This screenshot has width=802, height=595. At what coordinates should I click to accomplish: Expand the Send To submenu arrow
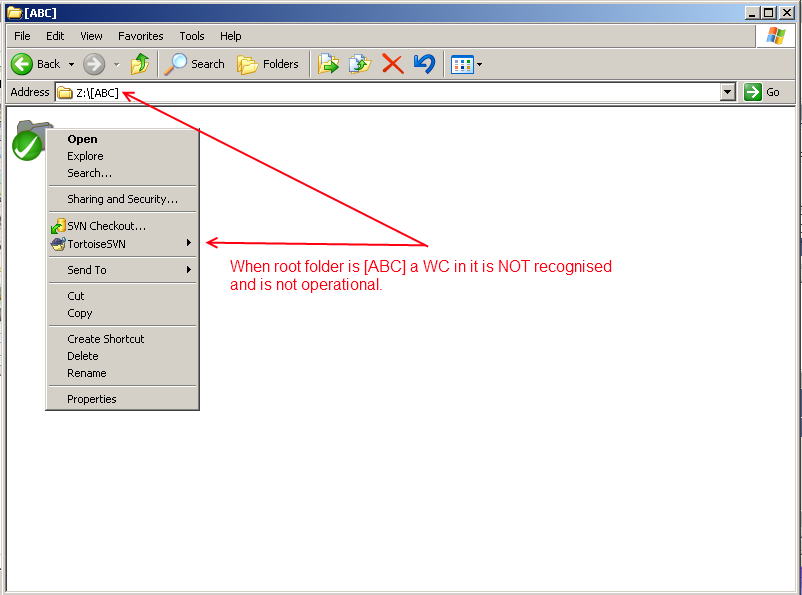click(189, 269)
